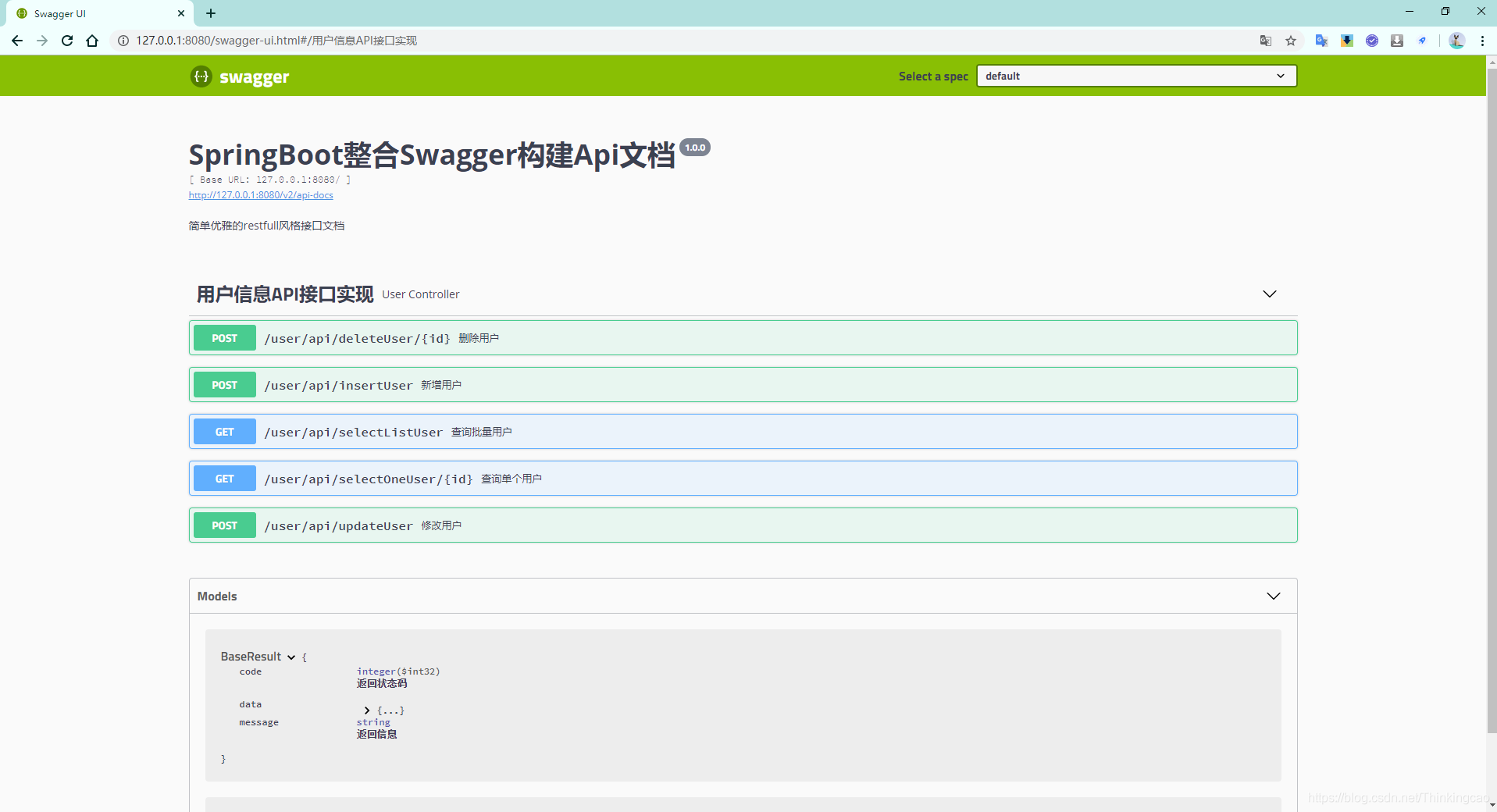Collapse the BaseResult model arrow

291,657
